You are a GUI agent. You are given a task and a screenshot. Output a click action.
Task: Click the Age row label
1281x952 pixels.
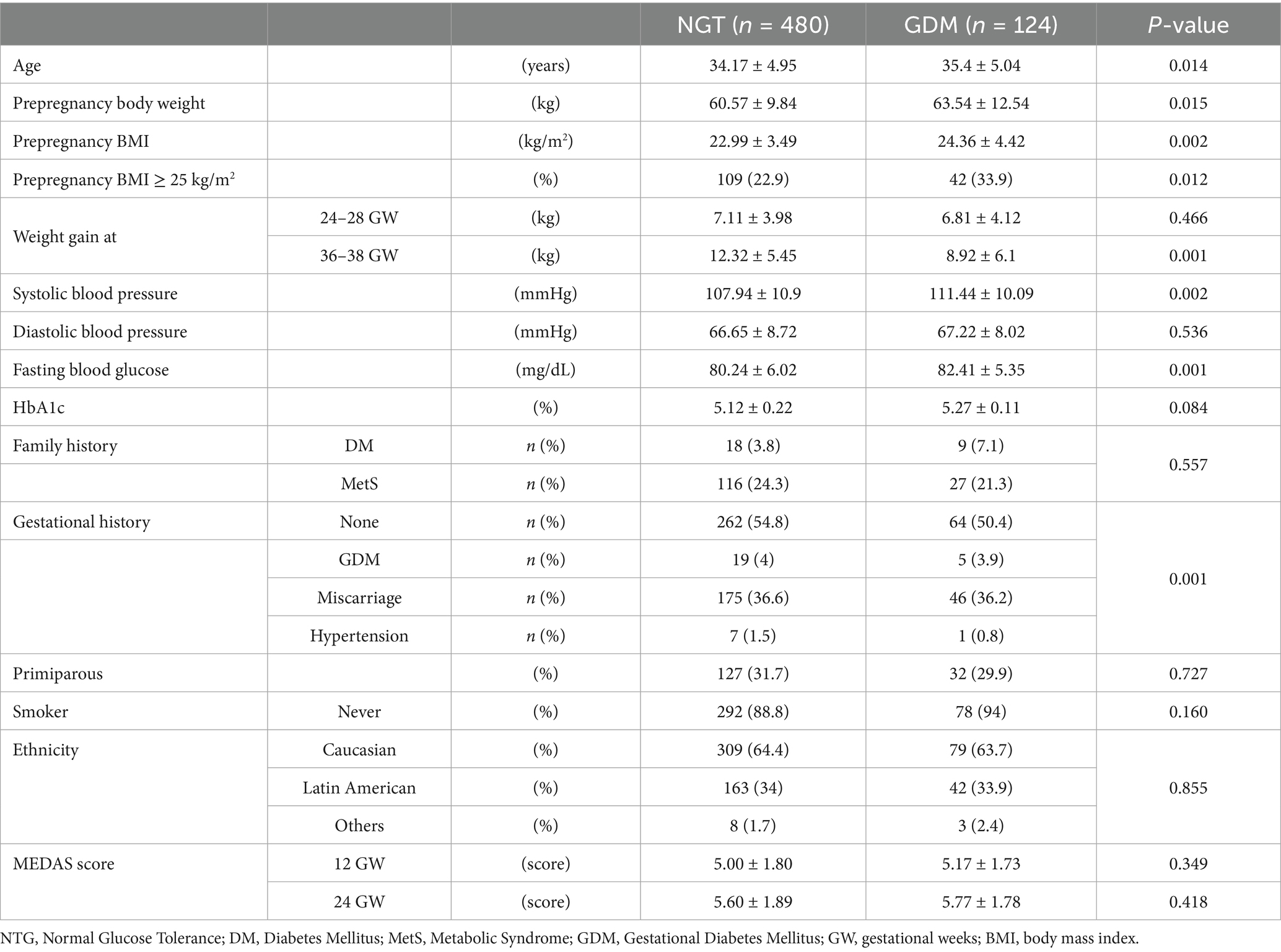(27, 66)
